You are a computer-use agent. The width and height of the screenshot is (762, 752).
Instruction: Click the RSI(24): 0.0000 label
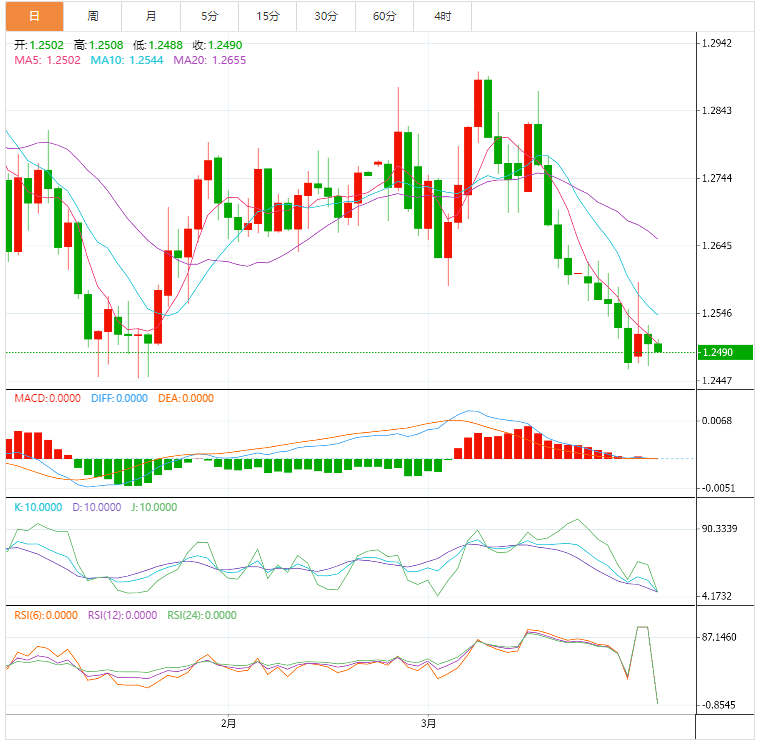[202, 615]
